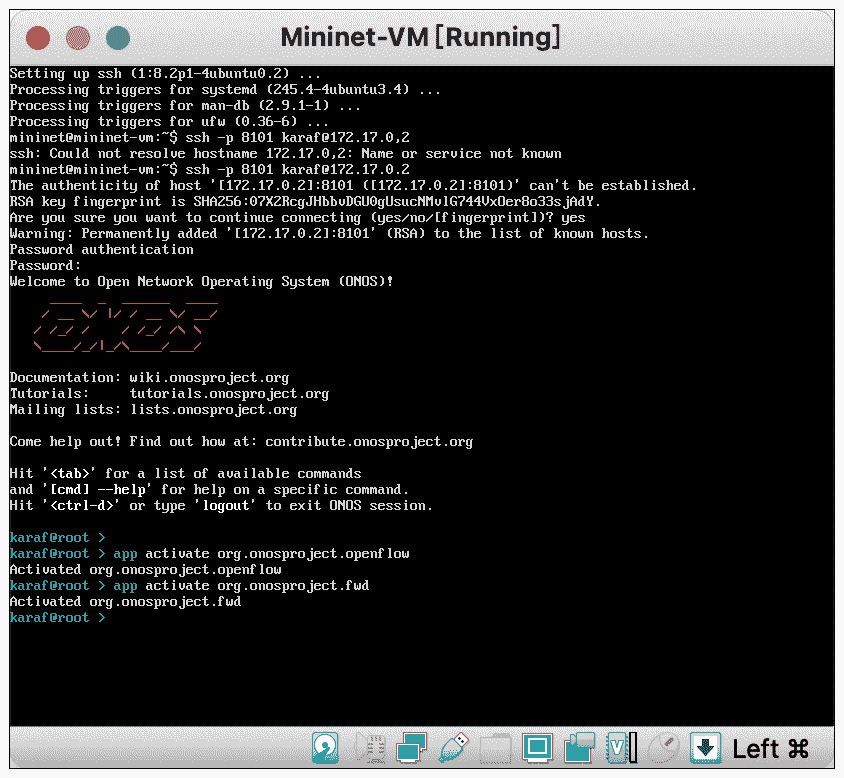The width and height of the screenshot is (844, 778).
Task: Click the 'Could not resolve hostname' error line
Action: click(x=285, y=153)
